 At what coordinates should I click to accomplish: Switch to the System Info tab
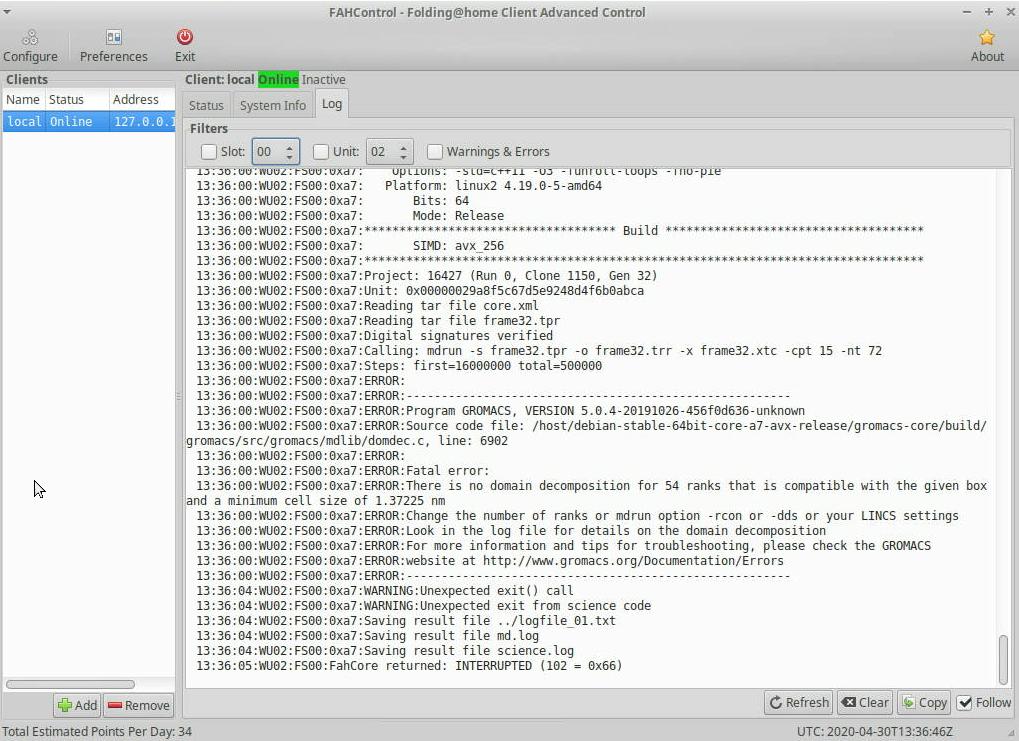[x=273, y=105]
